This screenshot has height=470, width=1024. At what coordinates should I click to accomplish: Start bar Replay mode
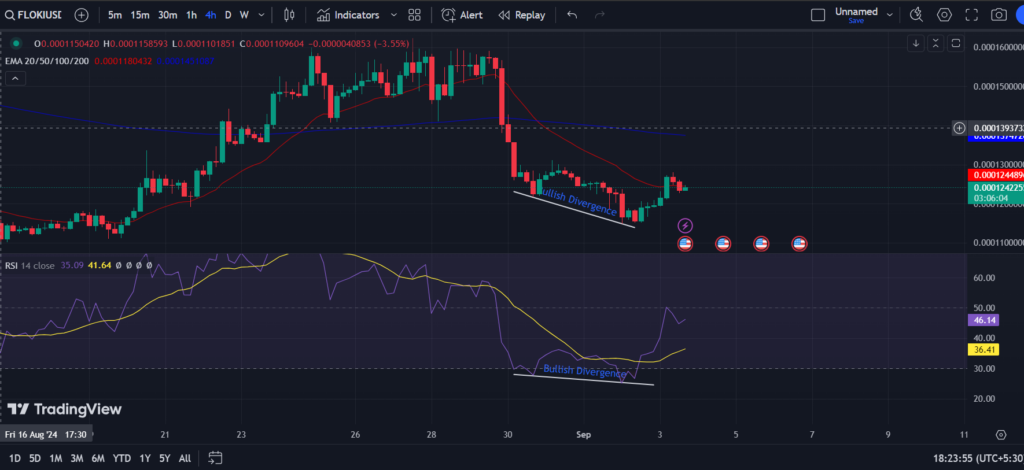521,14
